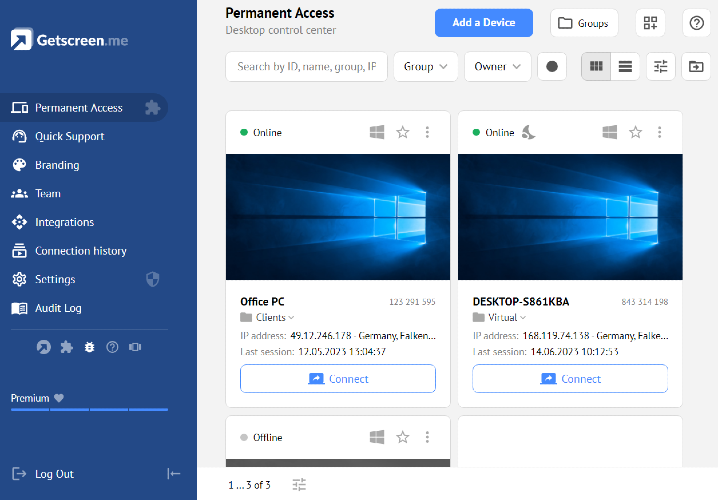Click the DESKTOP-S861KBA desktop thumbnail

(x=570, y=217)
